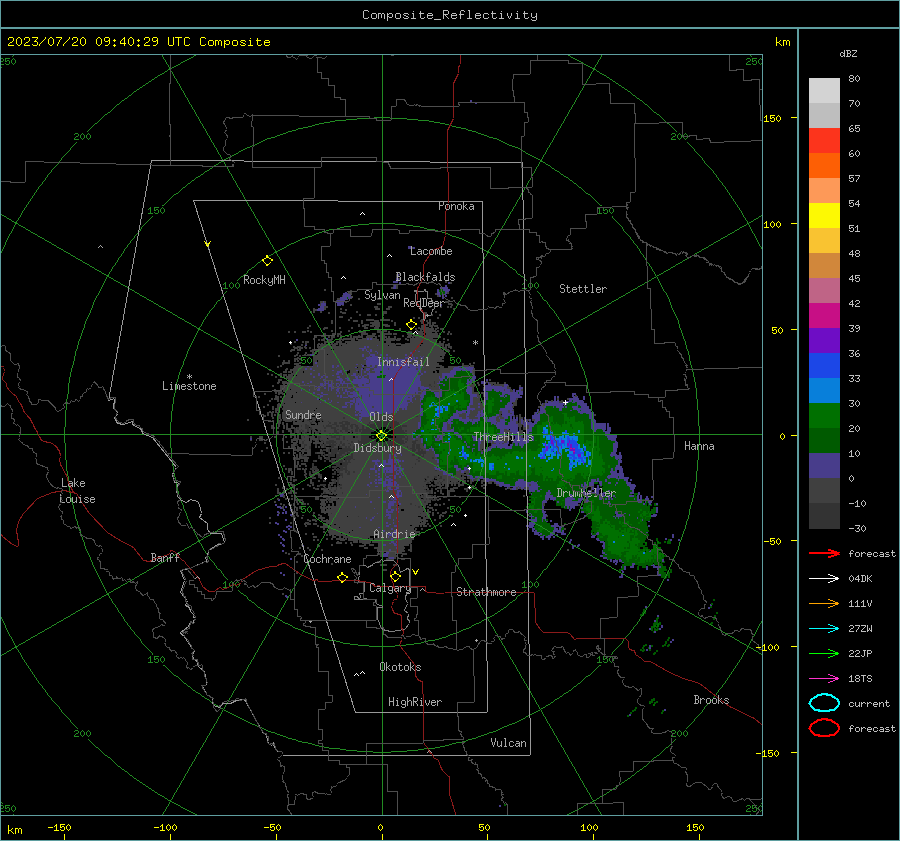Screen dimensions: 900x841
Task: Click the Ponoka label
Action: [x=456, y=206]
